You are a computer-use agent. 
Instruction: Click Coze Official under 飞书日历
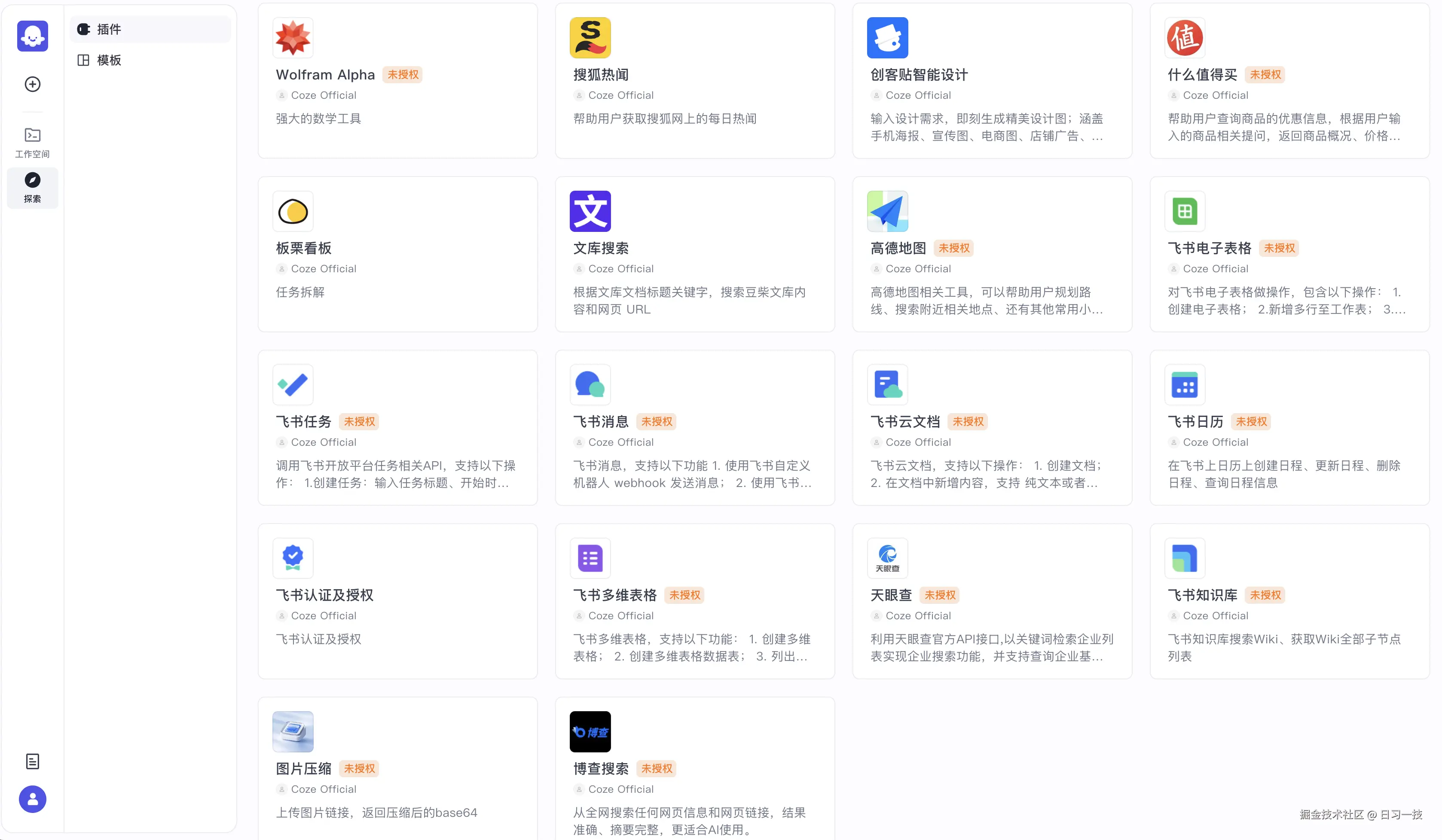[1216, 442]
